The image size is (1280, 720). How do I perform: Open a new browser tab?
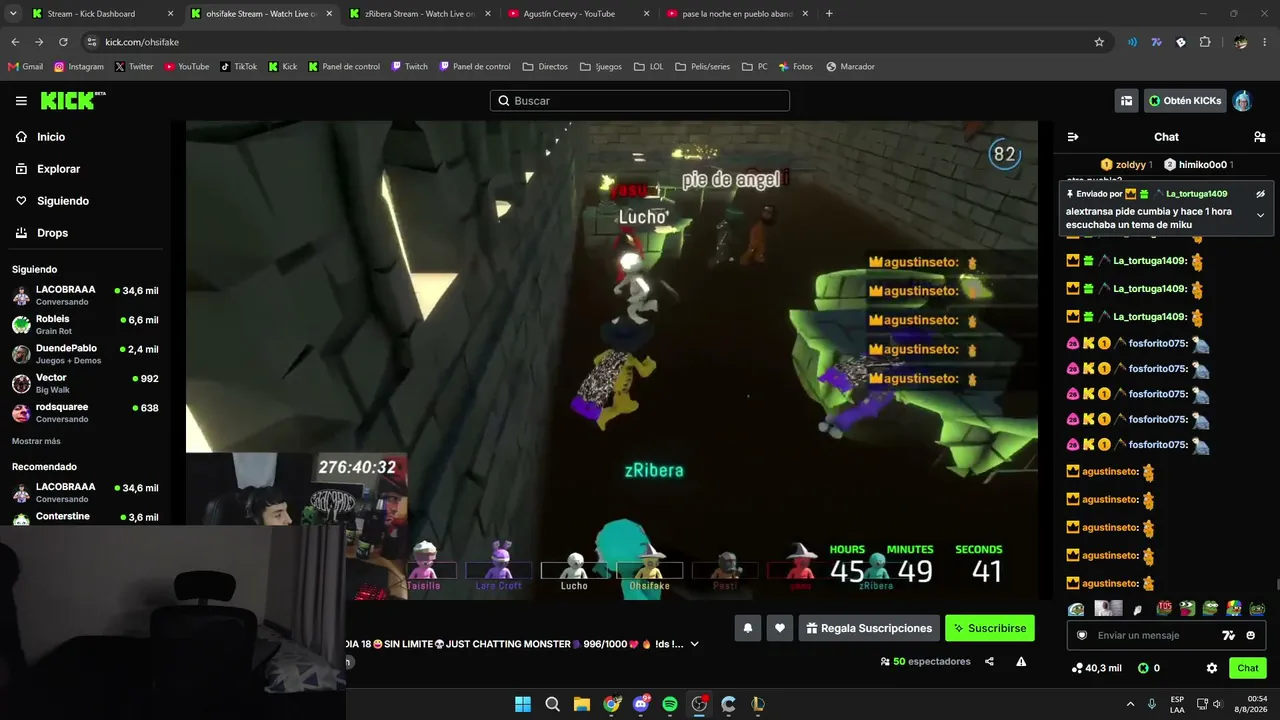pyautogui.click(x=829, y=14)
